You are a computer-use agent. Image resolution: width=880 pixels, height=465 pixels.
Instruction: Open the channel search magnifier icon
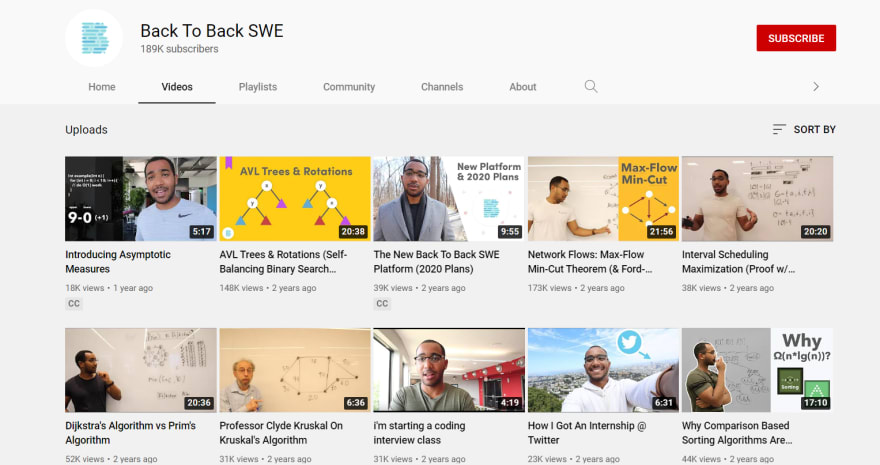pos(591,86)
